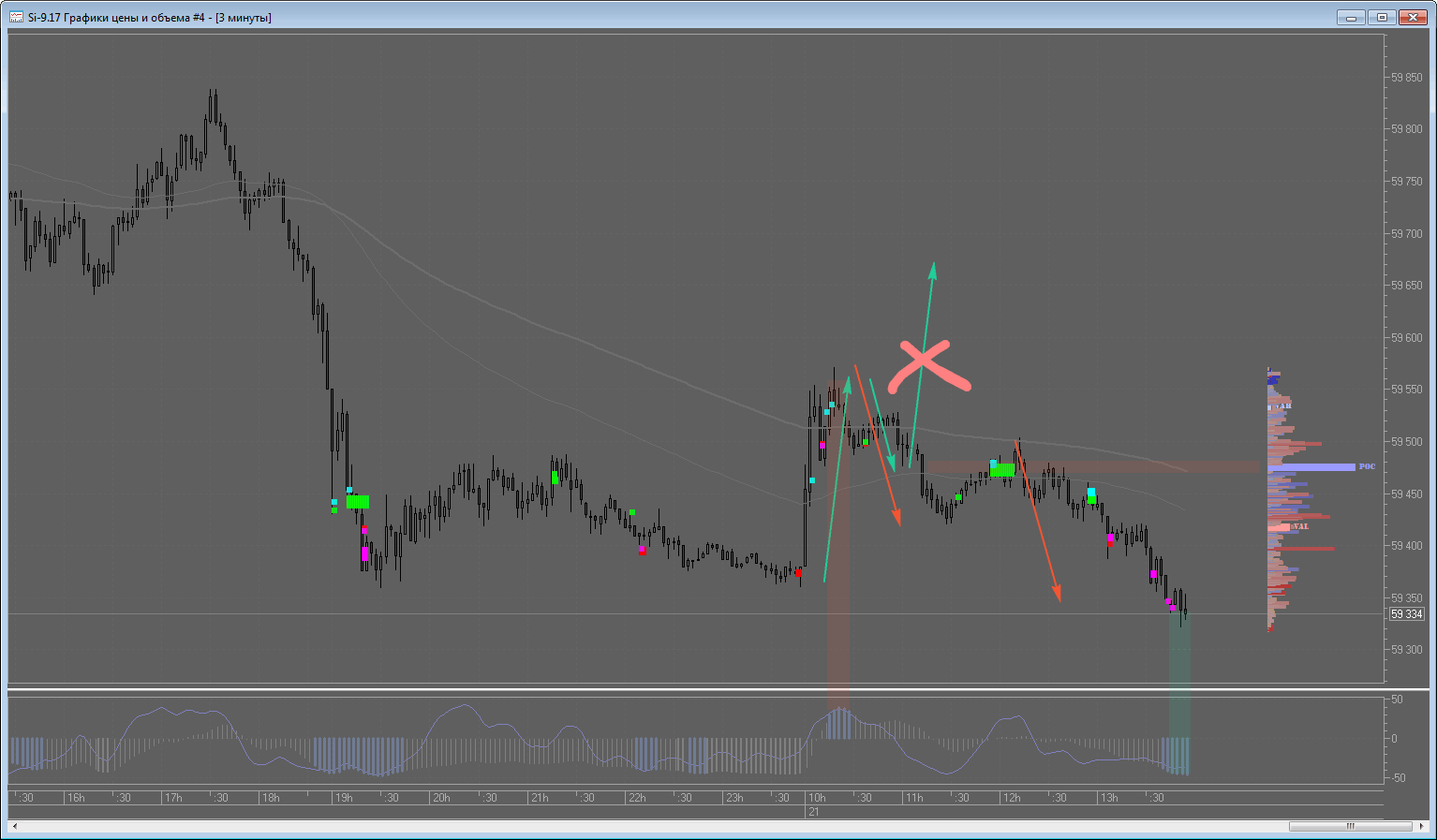Viewport: 1437px width, 840px height.
Task: Click the 22h time axis label
Action: [637, 798]
